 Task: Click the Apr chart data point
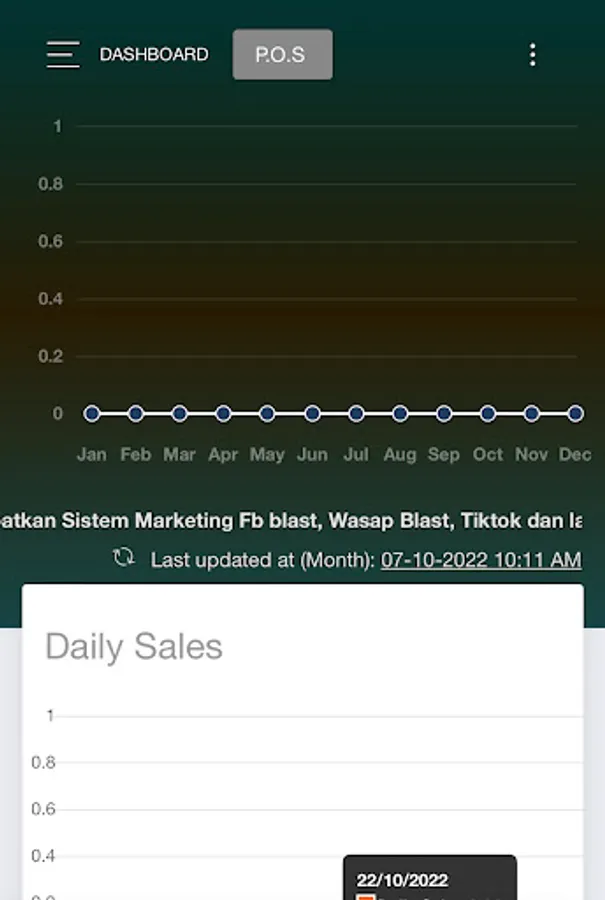pyautogui.click(x=223, y=413)
